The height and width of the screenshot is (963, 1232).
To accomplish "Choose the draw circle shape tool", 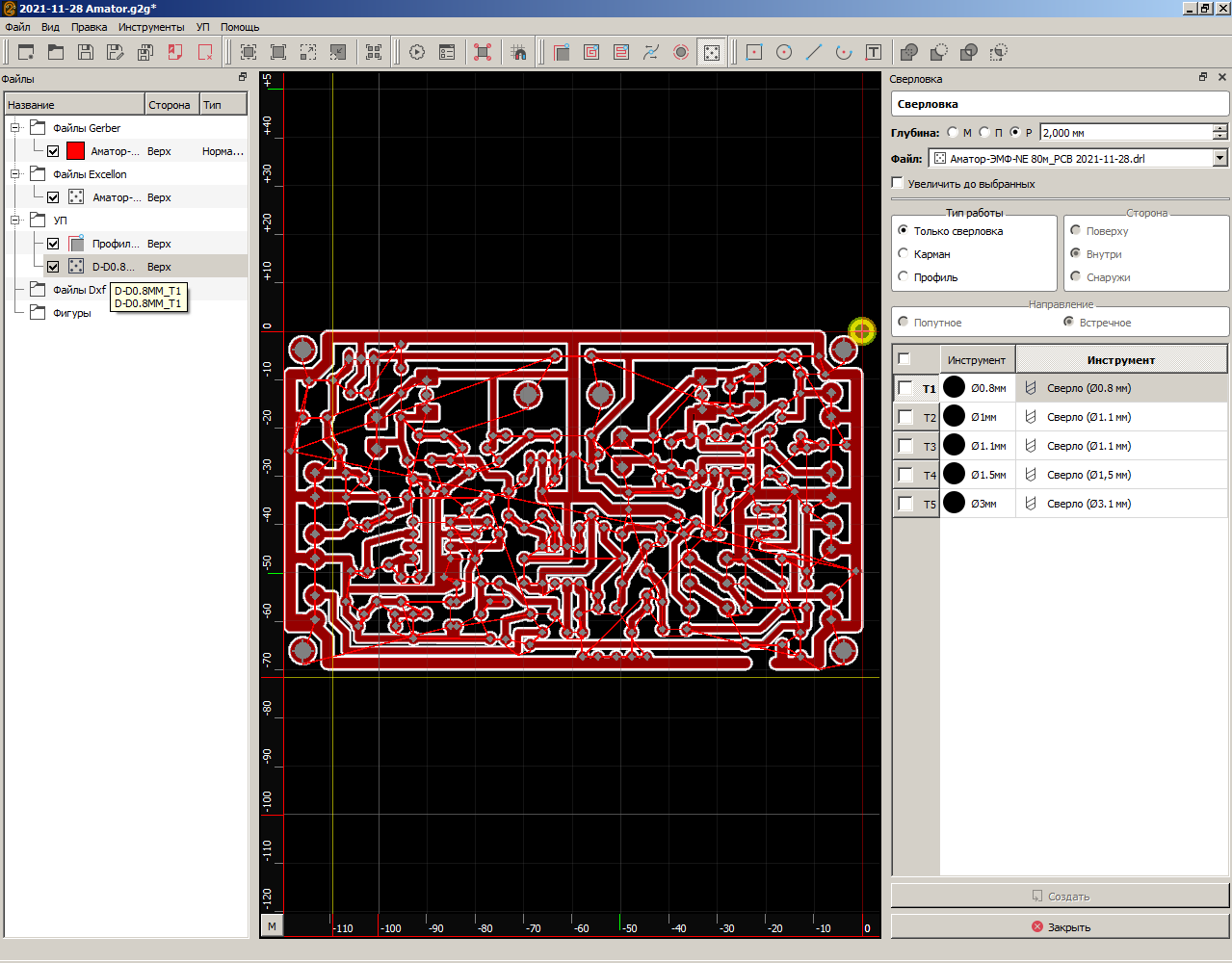I will pyautogui.click(x=784, y=52).
